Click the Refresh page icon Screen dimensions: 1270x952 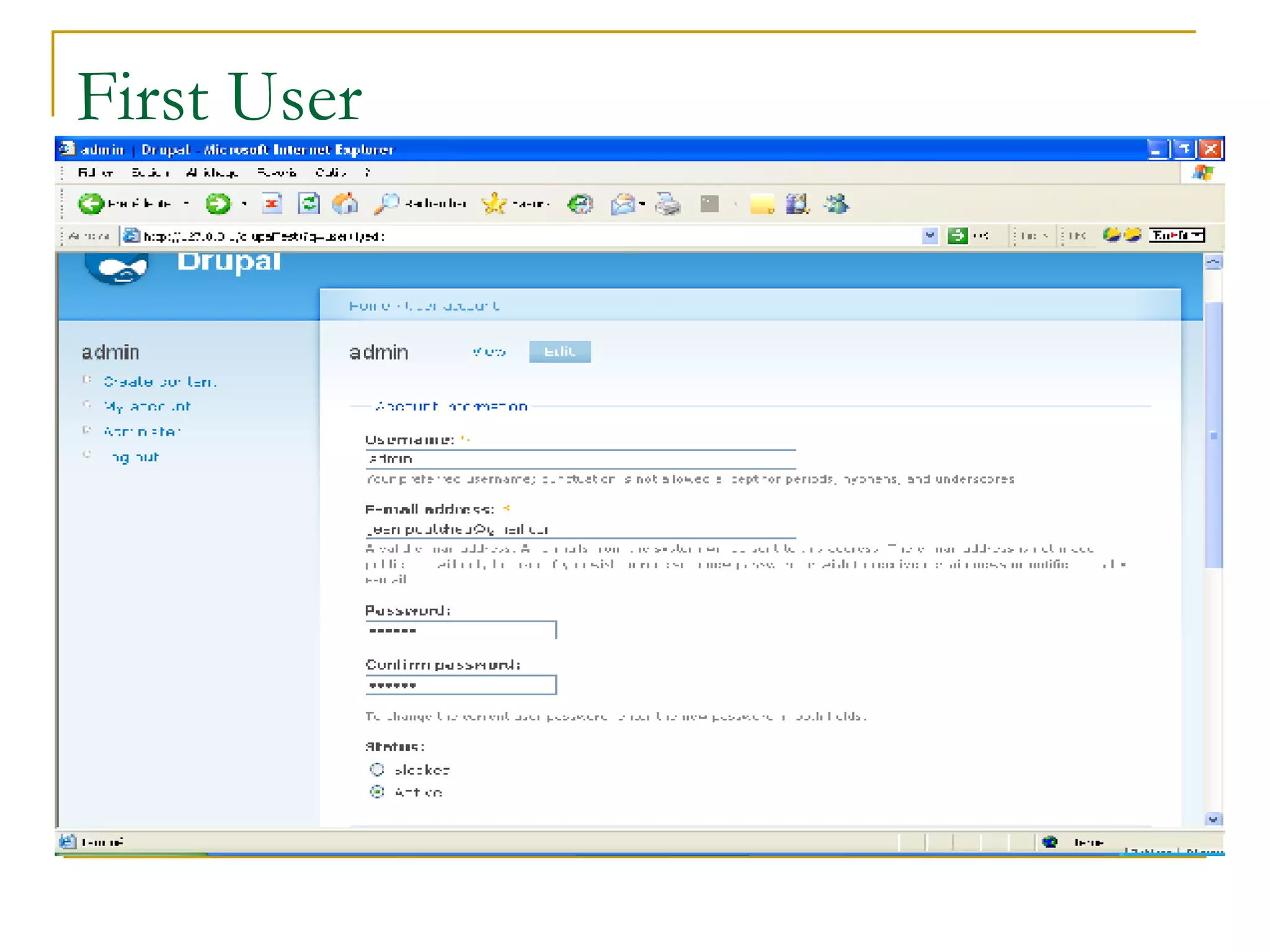308,203
